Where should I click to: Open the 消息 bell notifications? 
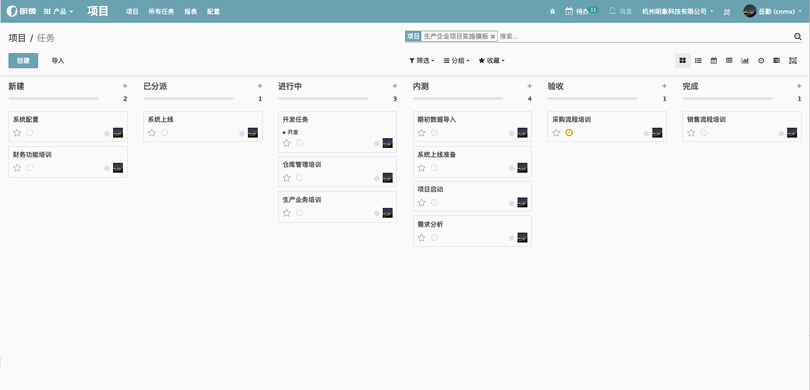click(x=613, y=11)
